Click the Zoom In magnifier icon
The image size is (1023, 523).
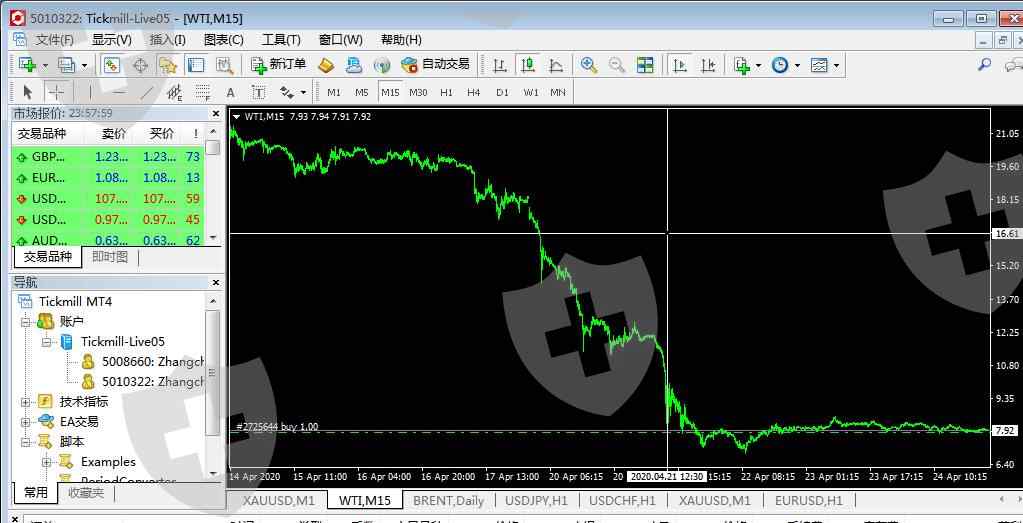click(589, 65)
